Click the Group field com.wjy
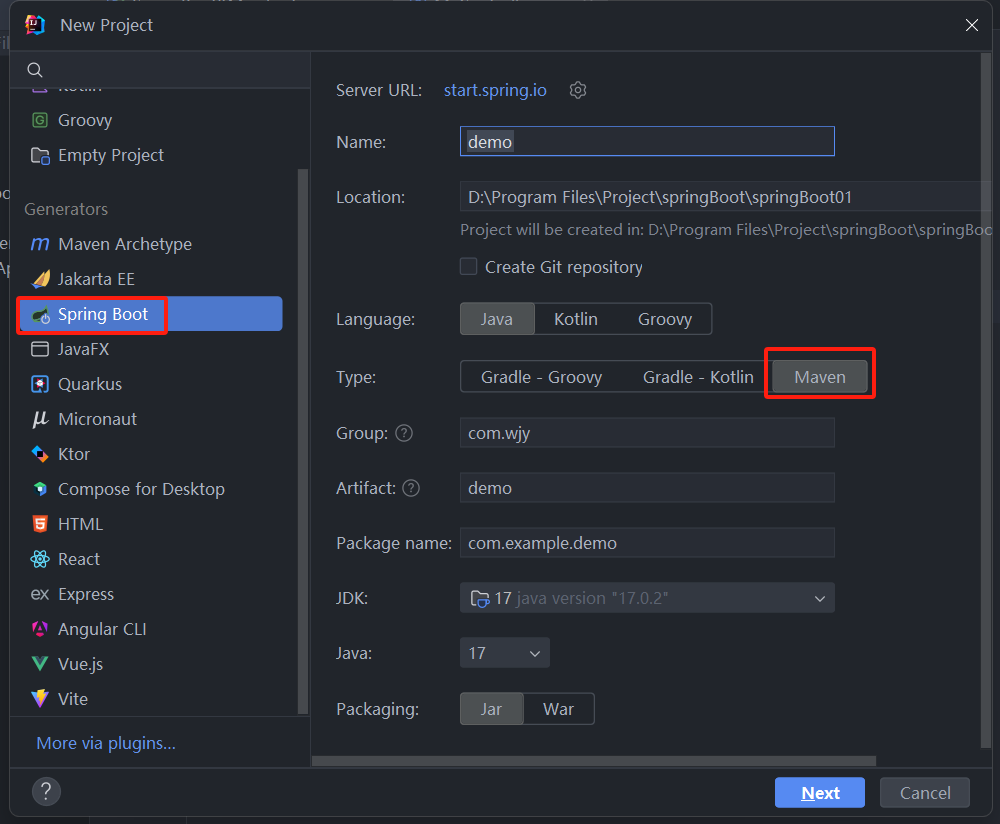 (x=647, y=433)
